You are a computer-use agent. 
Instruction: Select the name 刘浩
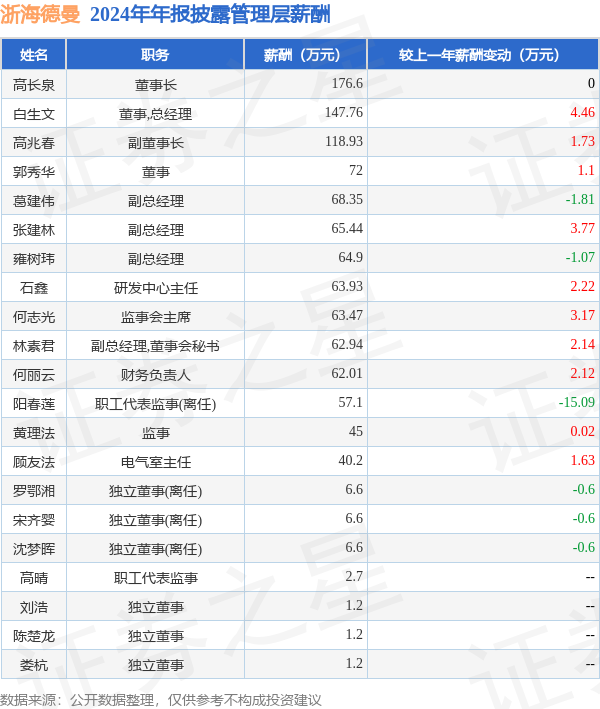(34, 606)
